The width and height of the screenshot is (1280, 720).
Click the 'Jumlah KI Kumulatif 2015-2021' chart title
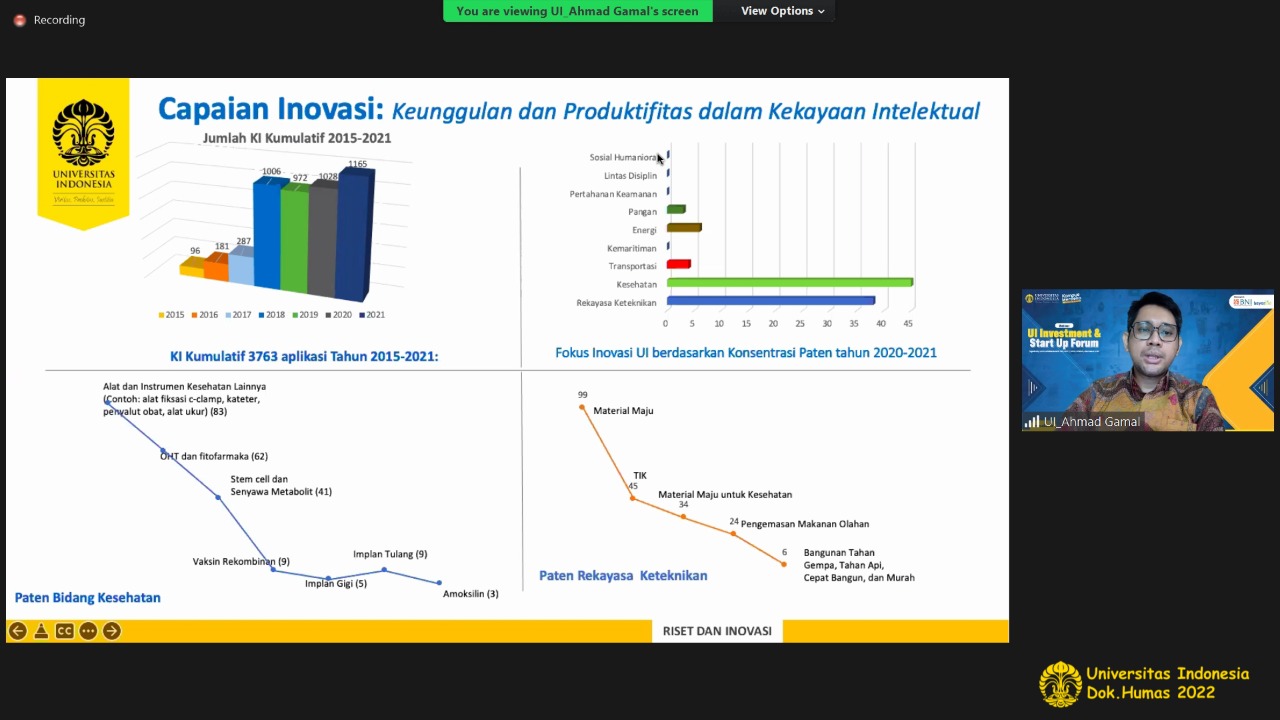(297, 138)
